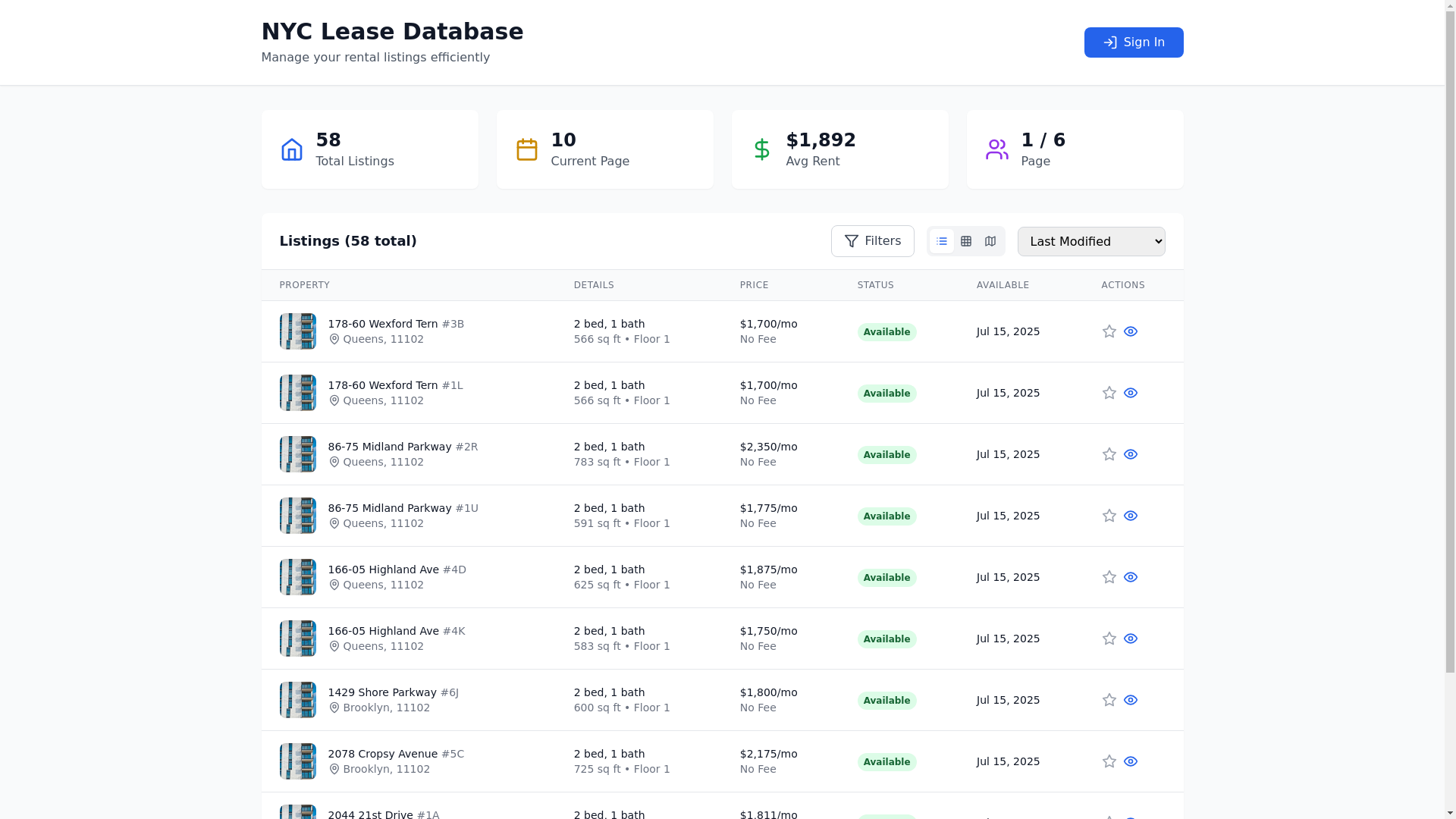This screenshot has height=819, width=1456.
Task: Click the STATUS column header
Action: point(876,285)
